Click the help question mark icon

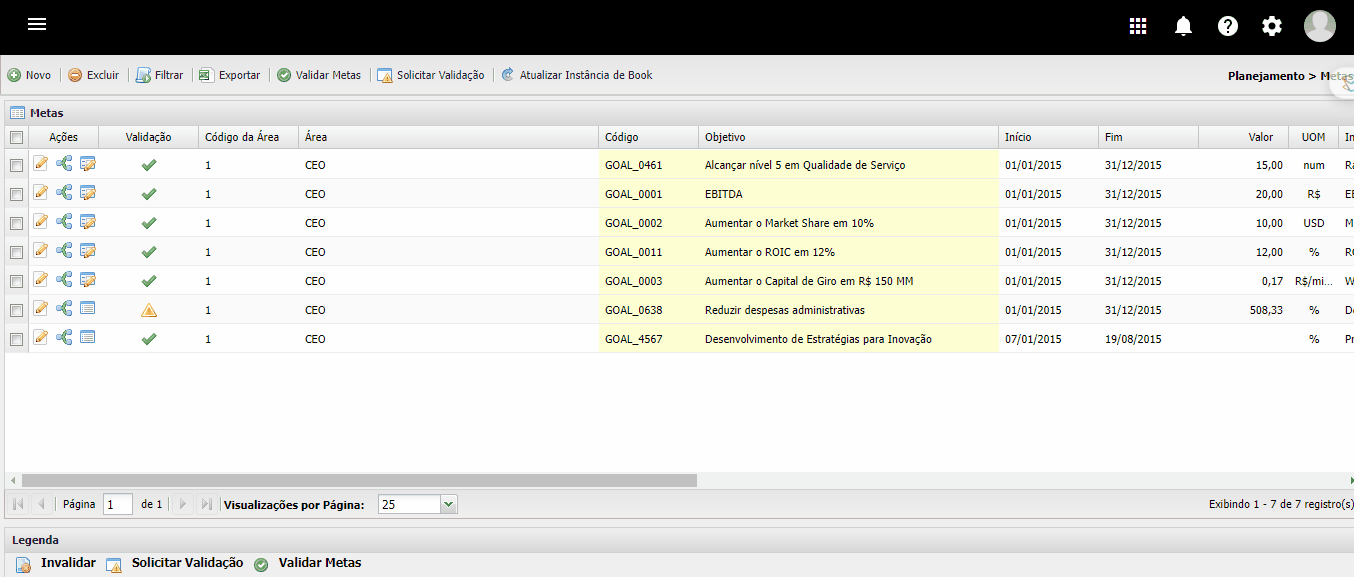(1228, 26)
